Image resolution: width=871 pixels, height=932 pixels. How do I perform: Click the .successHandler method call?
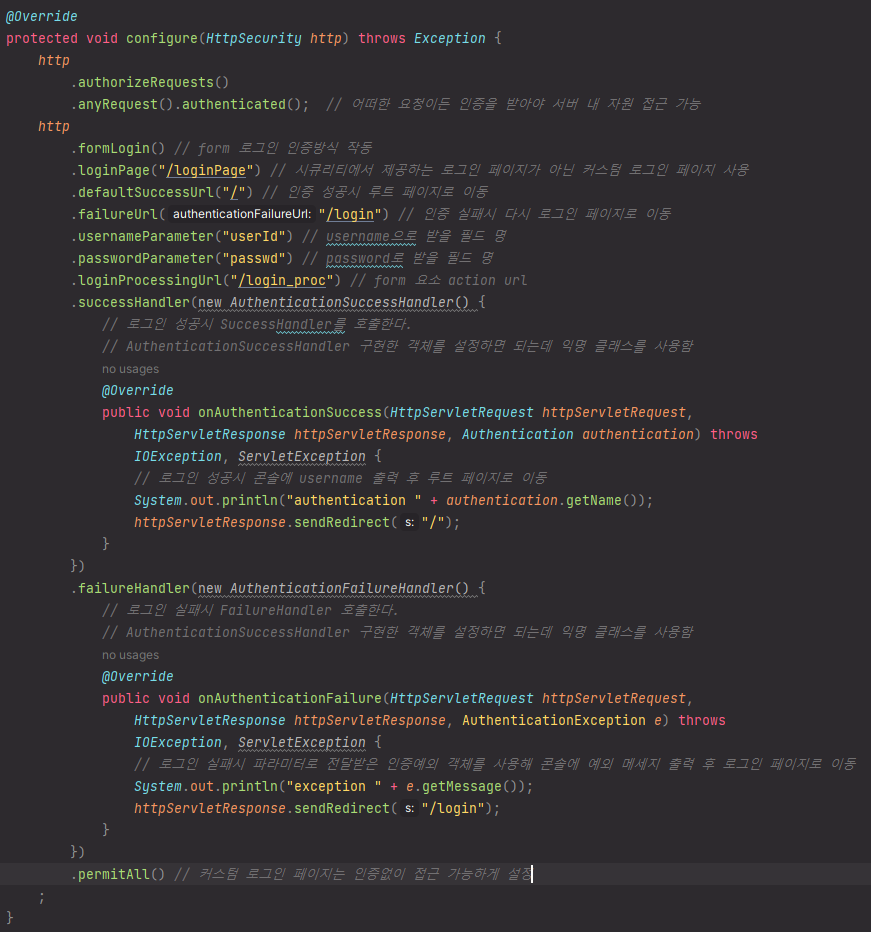point(134,303)
